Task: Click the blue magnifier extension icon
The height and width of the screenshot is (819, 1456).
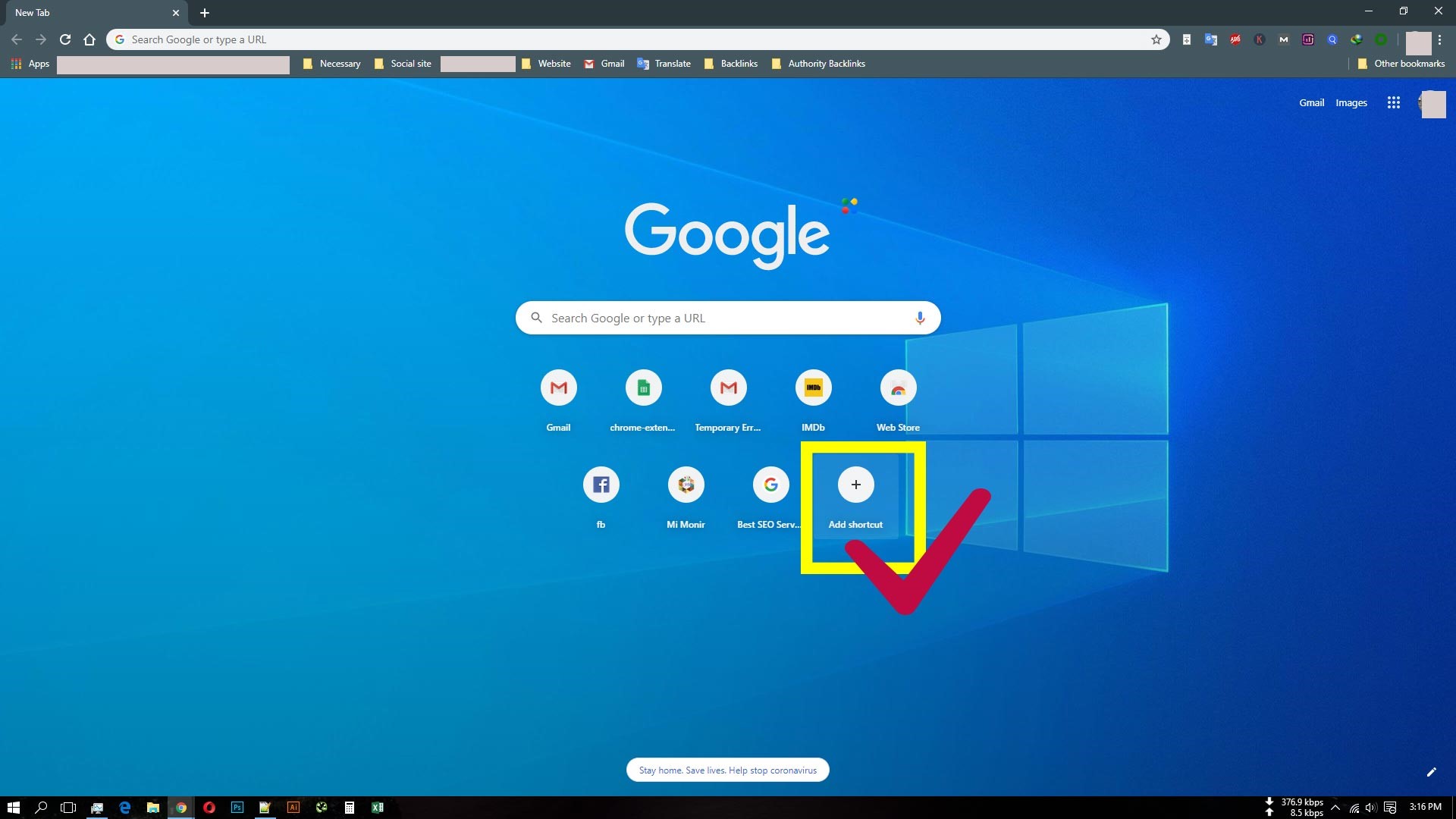Action: click(x=1332, y=39)
